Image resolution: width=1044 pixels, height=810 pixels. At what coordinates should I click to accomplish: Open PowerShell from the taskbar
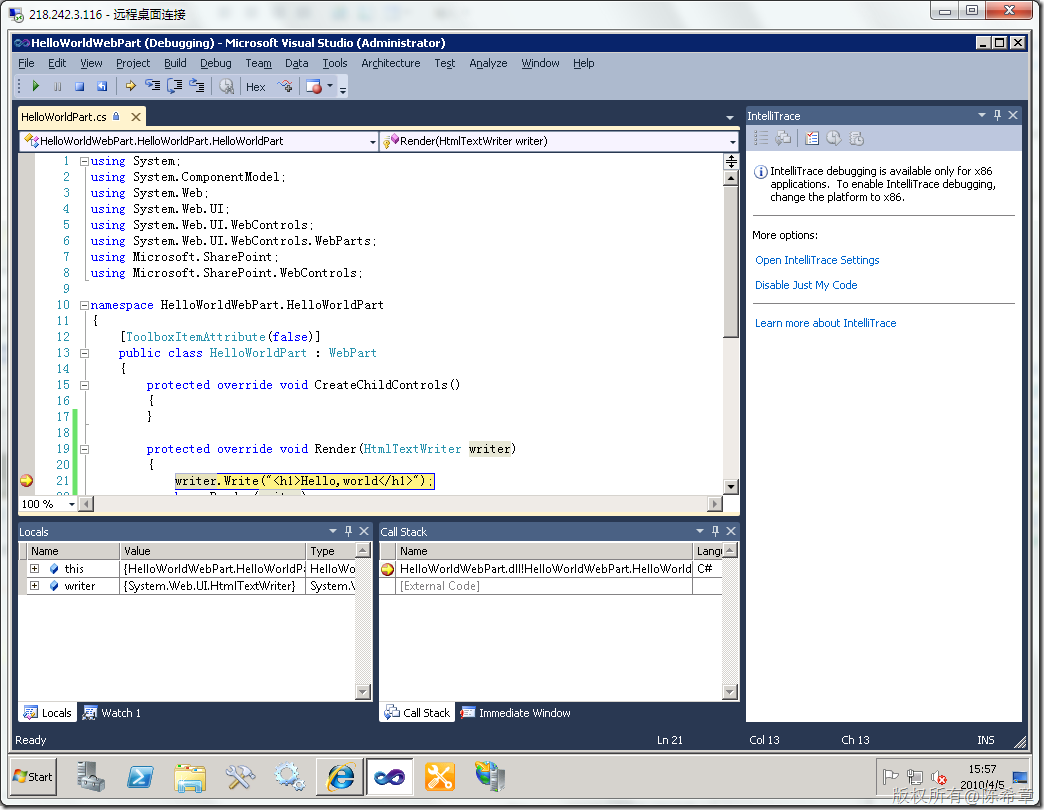click(x=140, y=777)
